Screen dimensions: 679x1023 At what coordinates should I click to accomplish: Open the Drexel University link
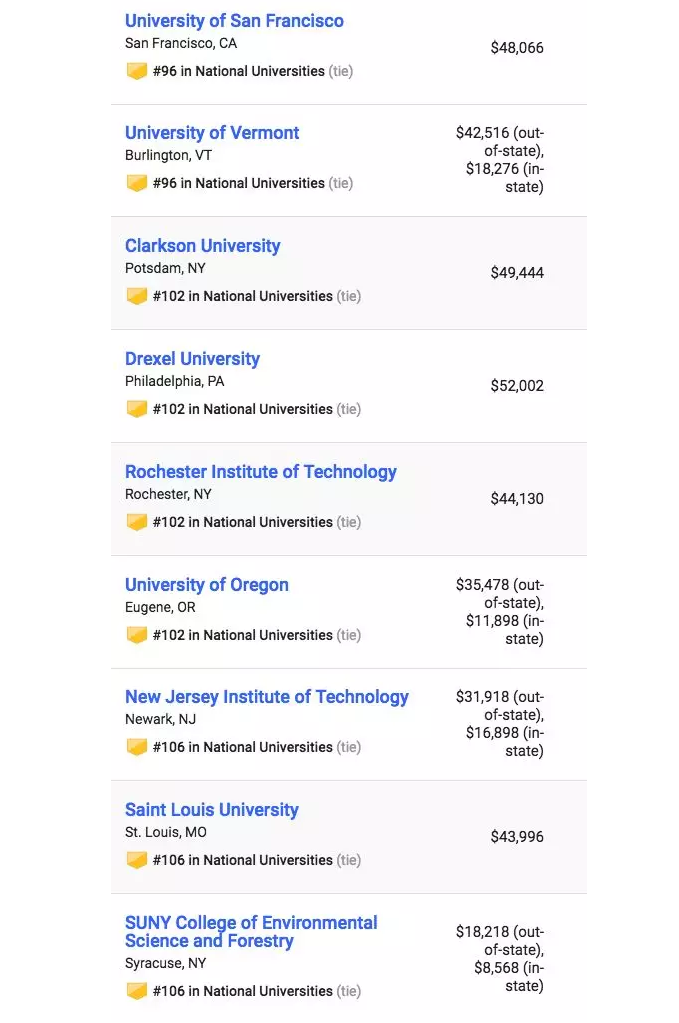tap(192, 359)
